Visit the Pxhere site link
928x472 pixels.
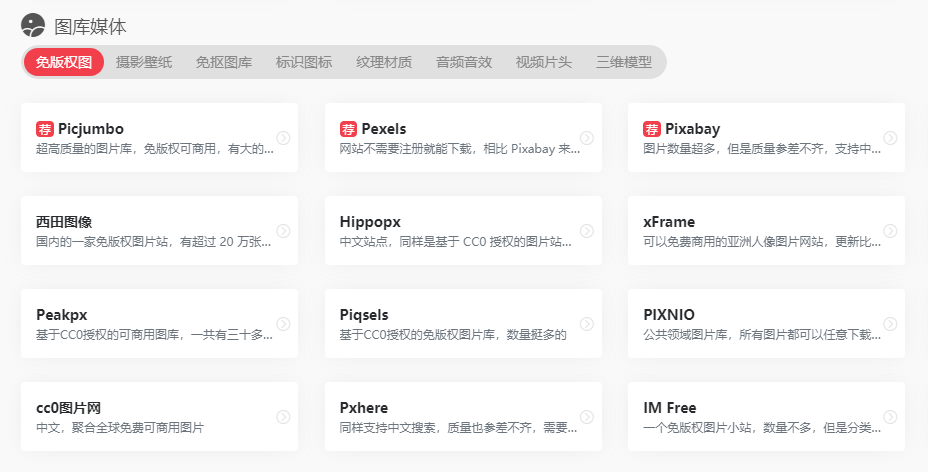point(364,408)
